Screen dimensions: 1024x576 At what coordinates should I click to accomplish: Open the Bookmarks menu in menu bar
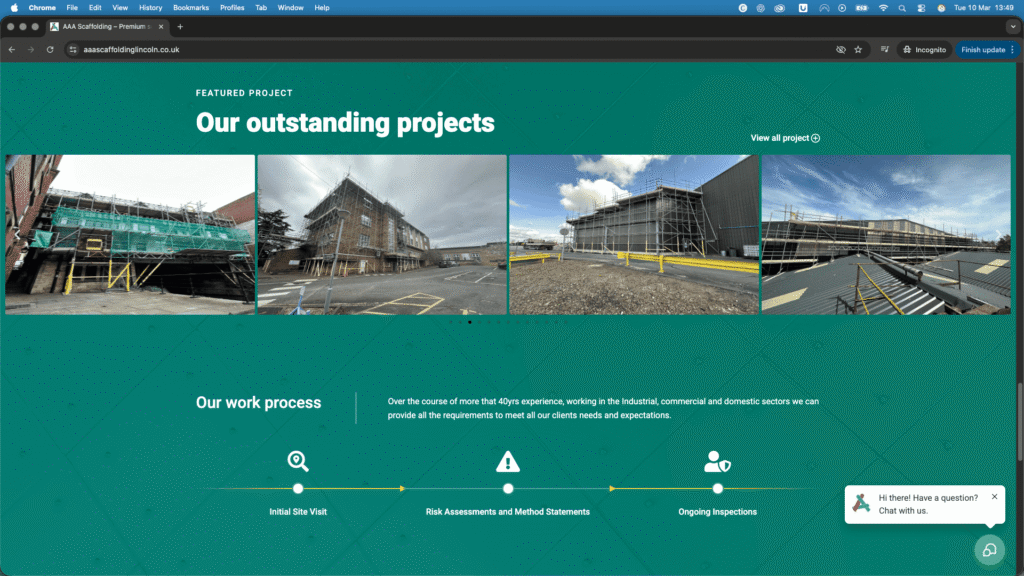click(191, 7)
